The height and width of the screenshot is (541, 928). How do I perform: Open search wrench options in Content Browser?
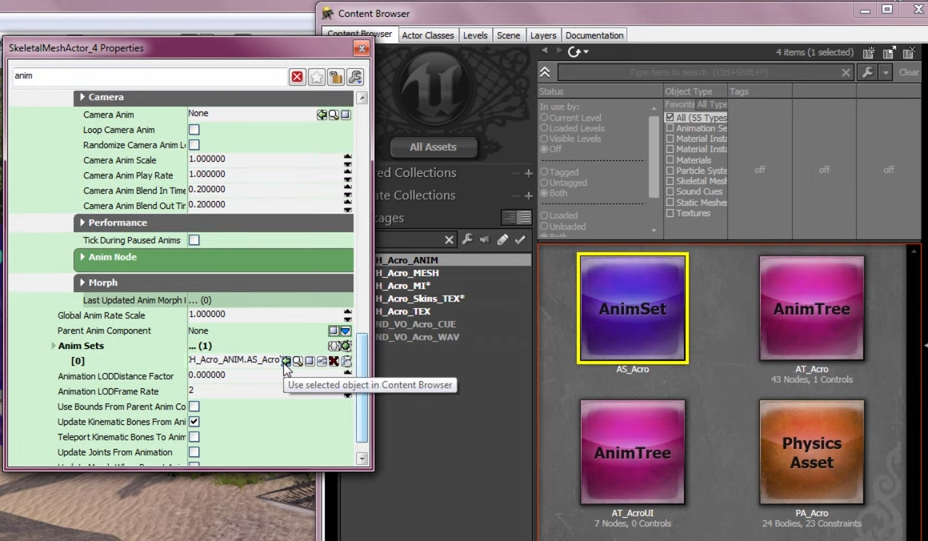pos(868,72)
